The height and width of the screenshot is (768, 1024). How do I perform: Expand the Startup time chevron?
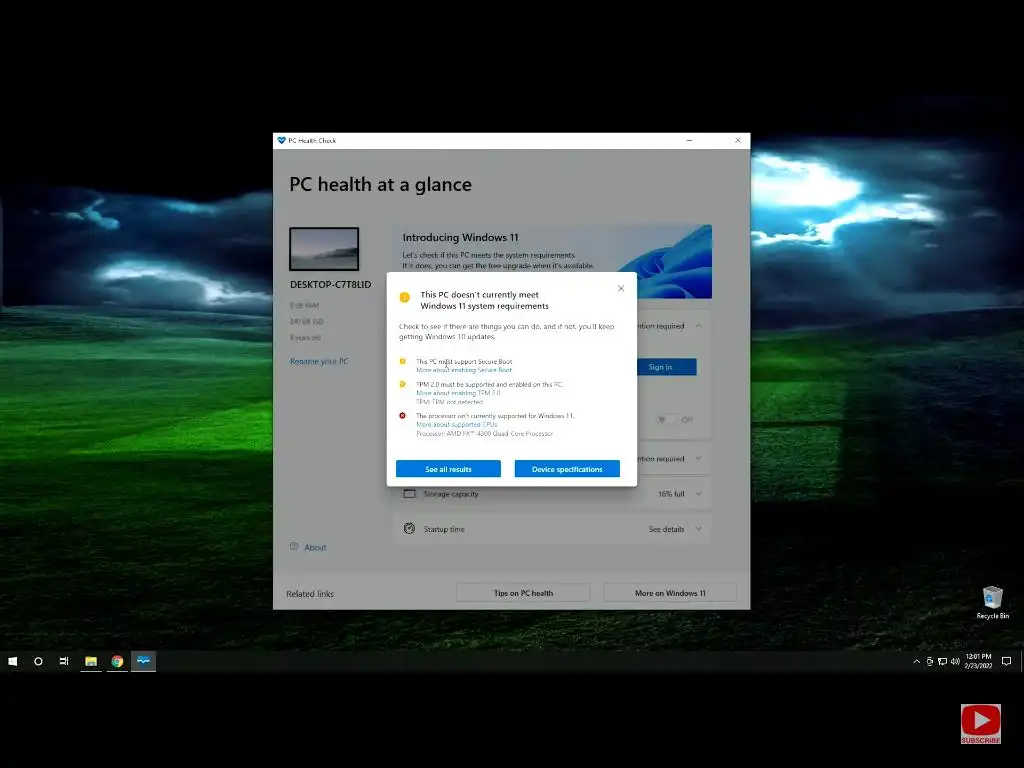pyautogui.click(x=699, y=529)
